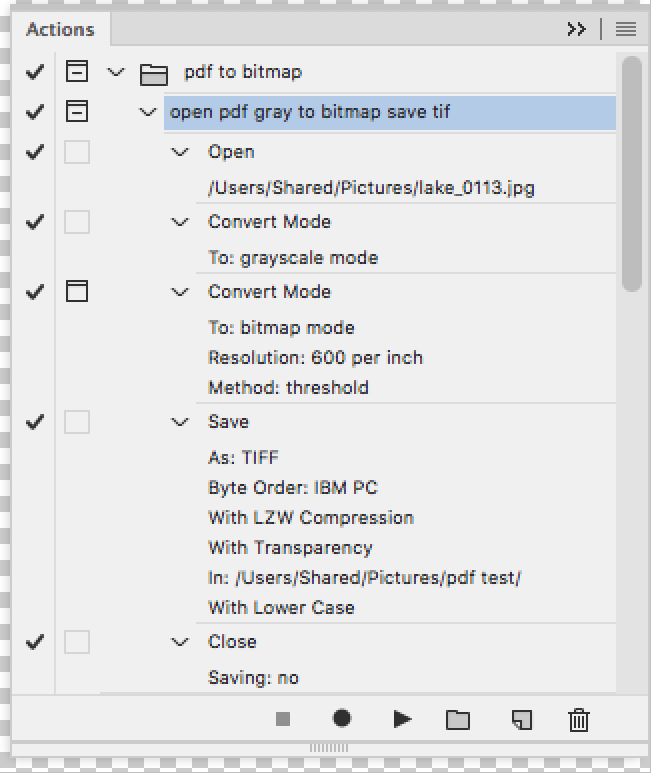Play the selected action
Image resolution: width=651 pixels, height=773 pixels.
(402, 719)
